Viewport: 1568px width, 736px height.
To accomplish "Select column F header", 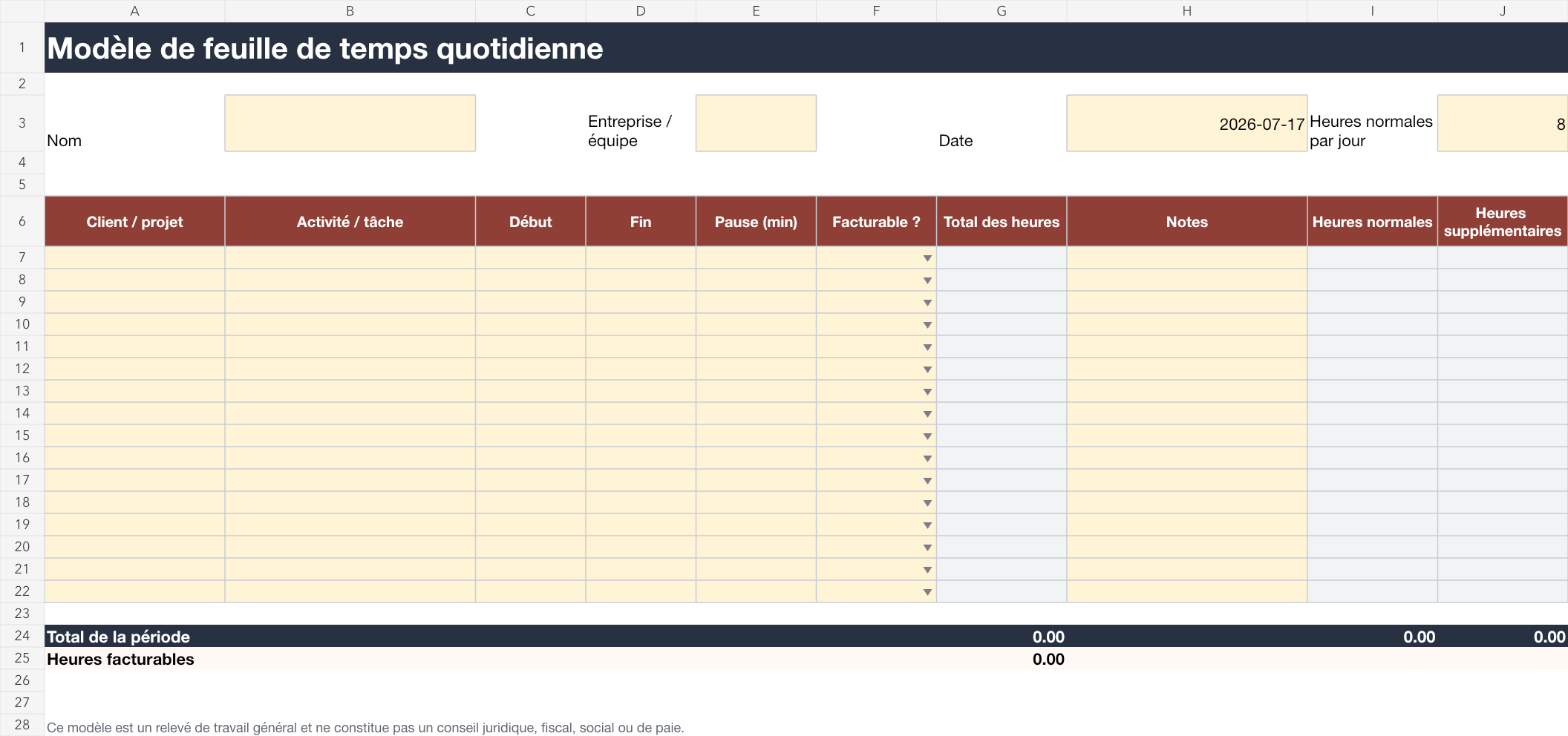I will click(876, 11).
